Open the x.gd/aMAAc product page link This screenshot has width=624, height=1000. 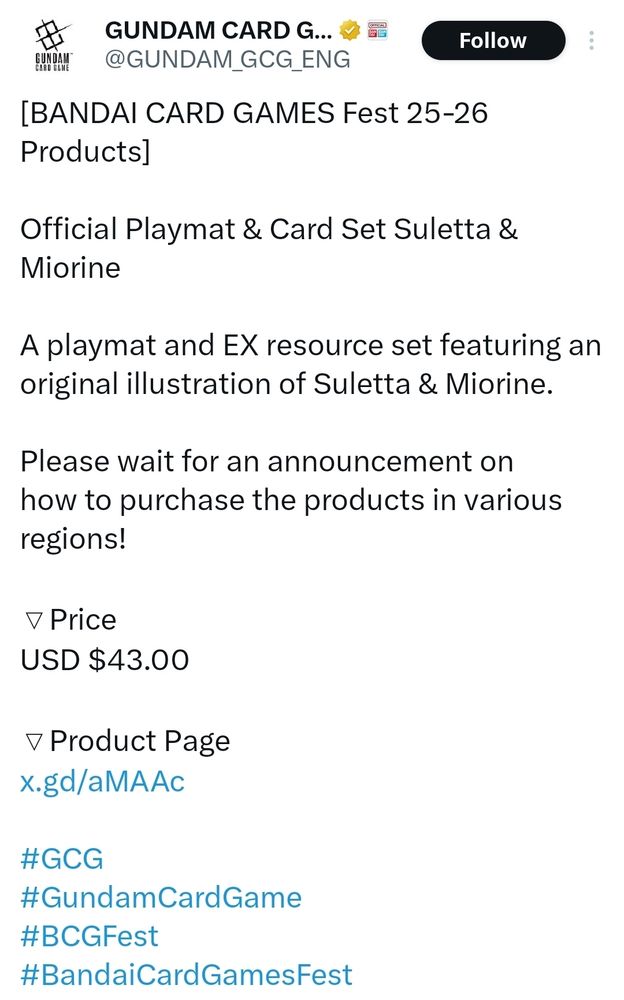point(102,781)
